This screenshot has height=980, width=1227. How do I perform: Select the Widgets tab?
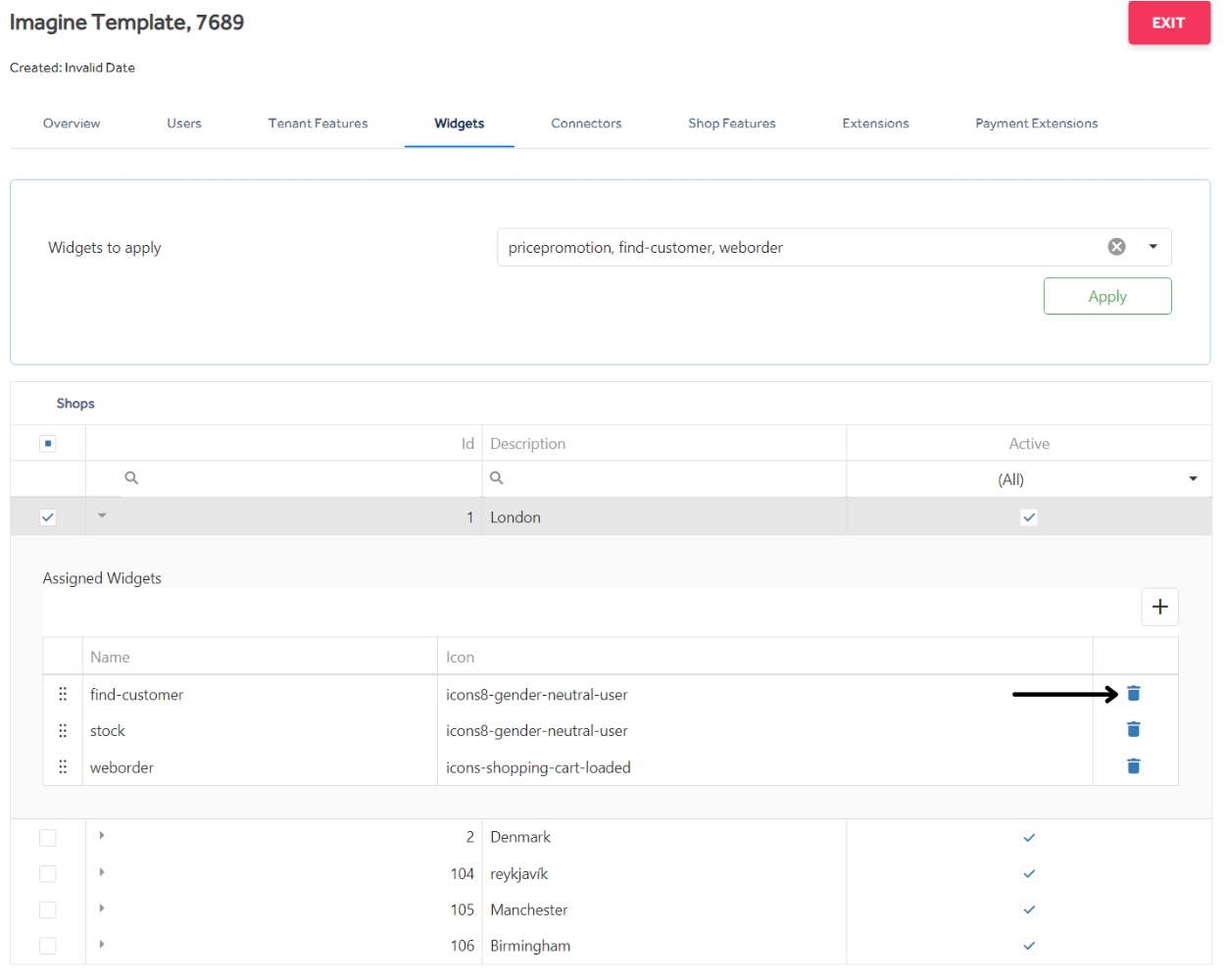click(460, 123)
